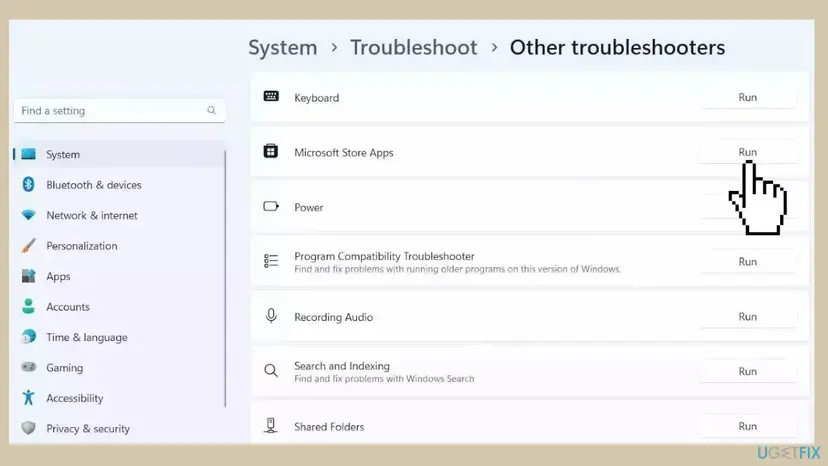Click the Microsoft Store Apps icon
This screenshot has height=466, width=828.
pyautogui.click(x=271, y=151)
